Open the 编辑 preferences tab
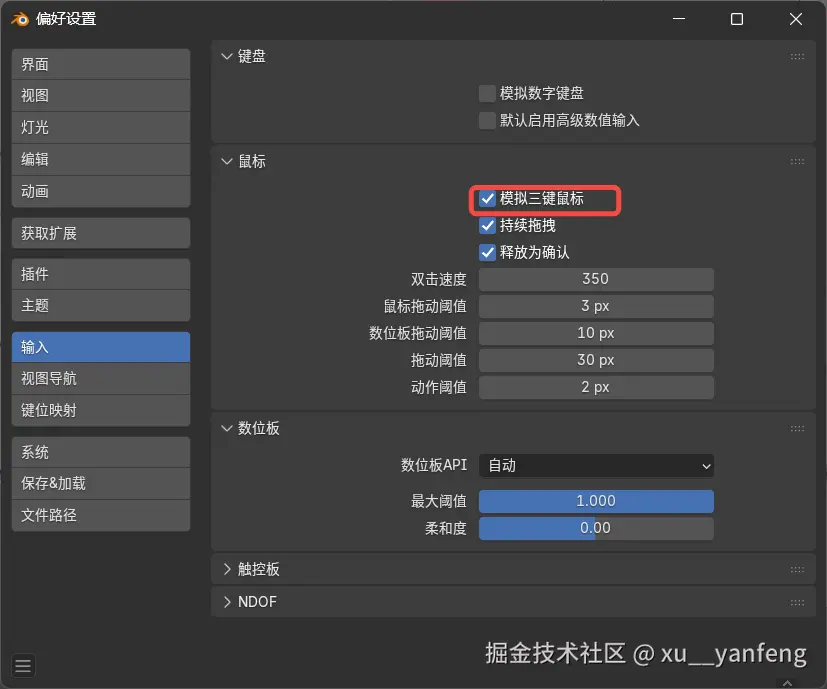 101,159
